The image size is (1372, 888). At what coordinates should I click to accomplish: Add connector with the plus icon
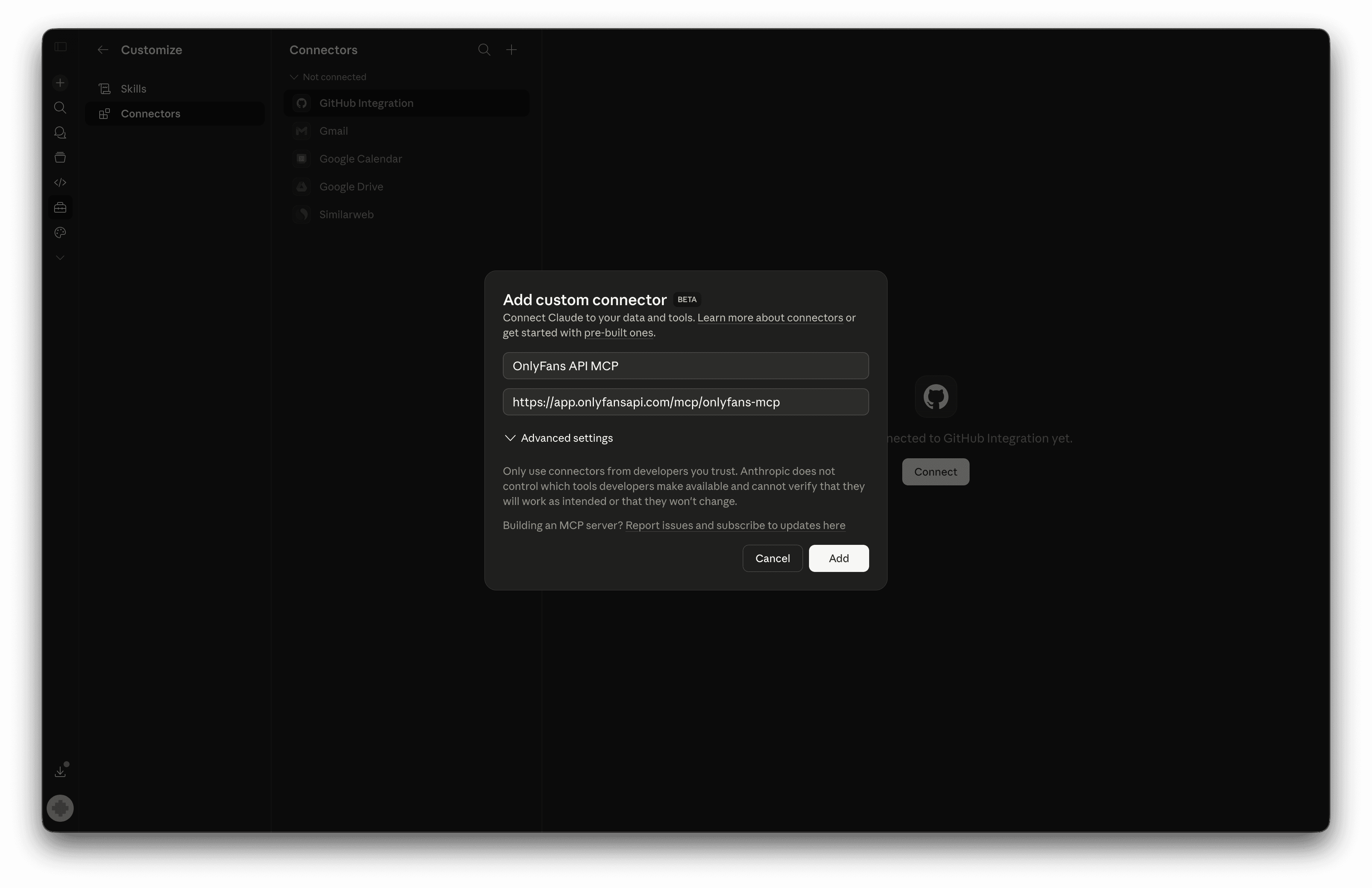[x=512, y=50]
